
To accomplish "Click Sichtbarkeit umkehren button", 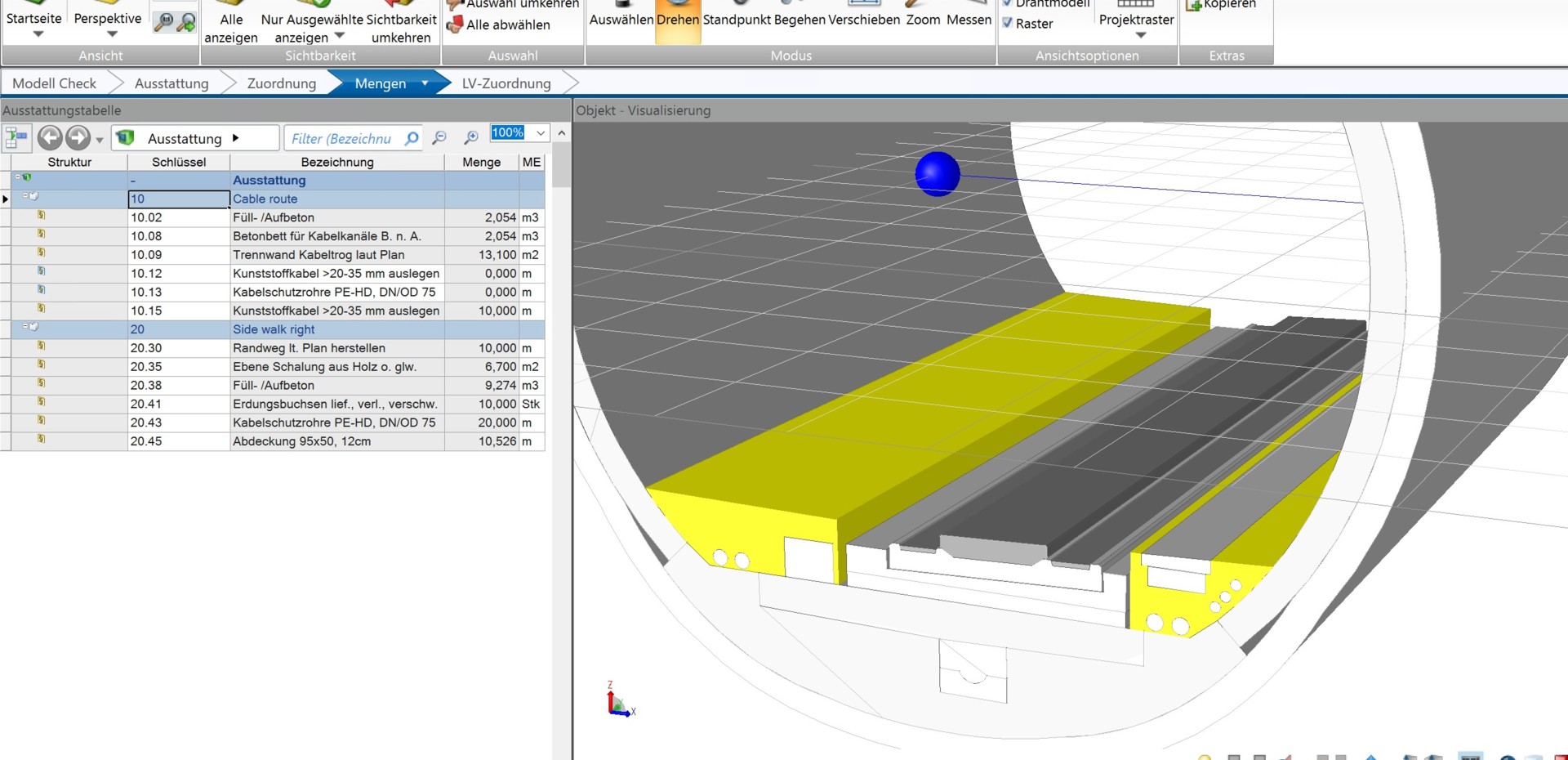I will pyautogui.click(x=401, y=22).
